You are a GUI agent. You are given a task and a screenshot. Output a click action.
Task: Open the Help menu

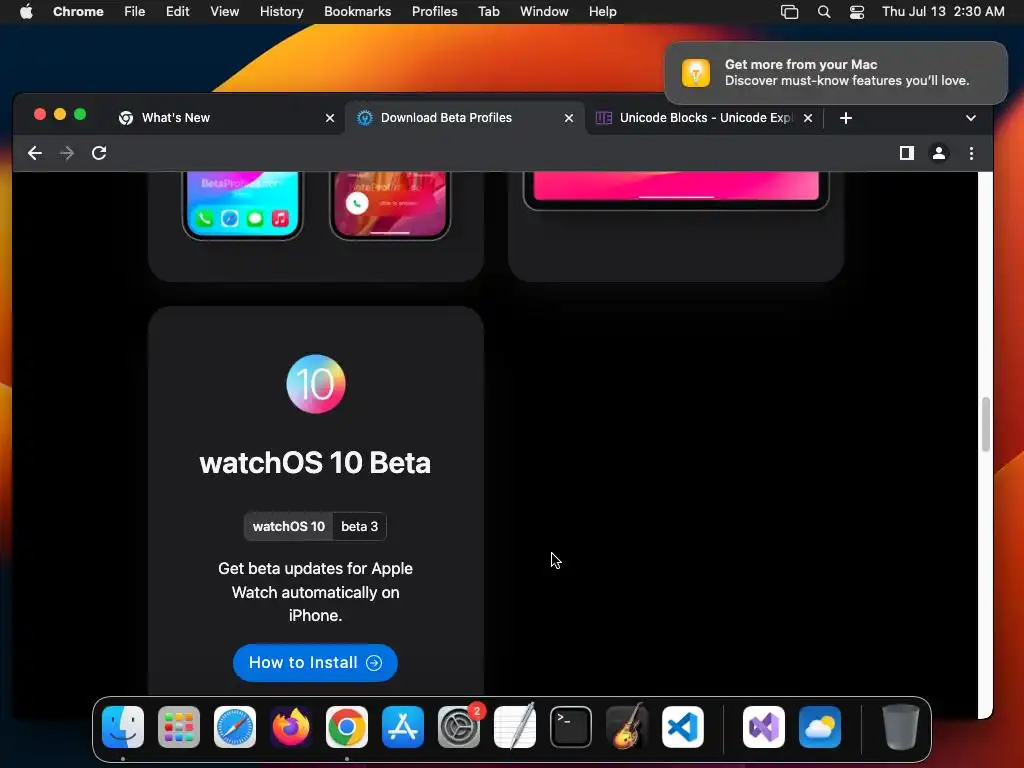click(x=602, y=11)
